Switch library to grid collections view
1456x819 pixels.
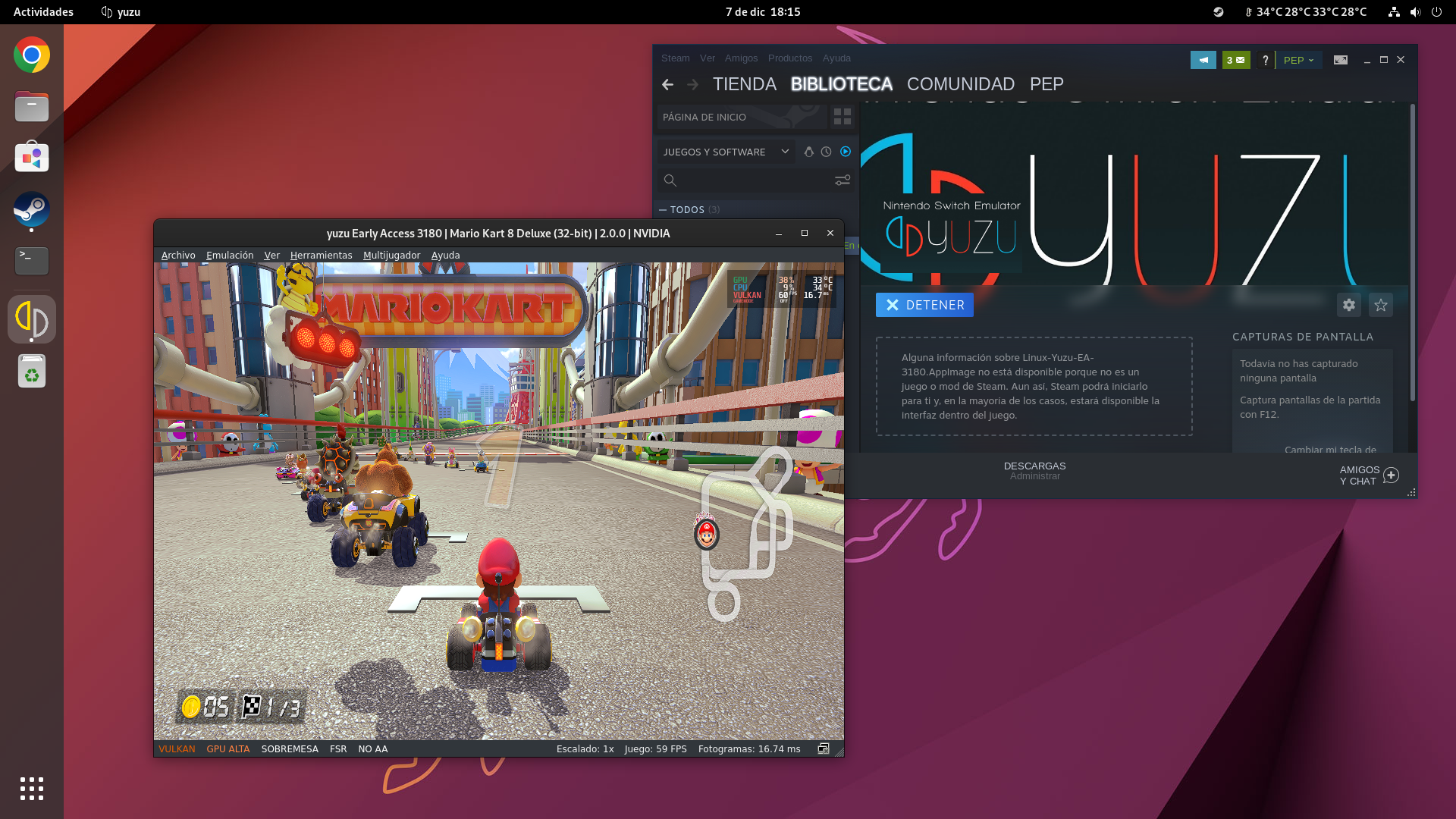842,117
